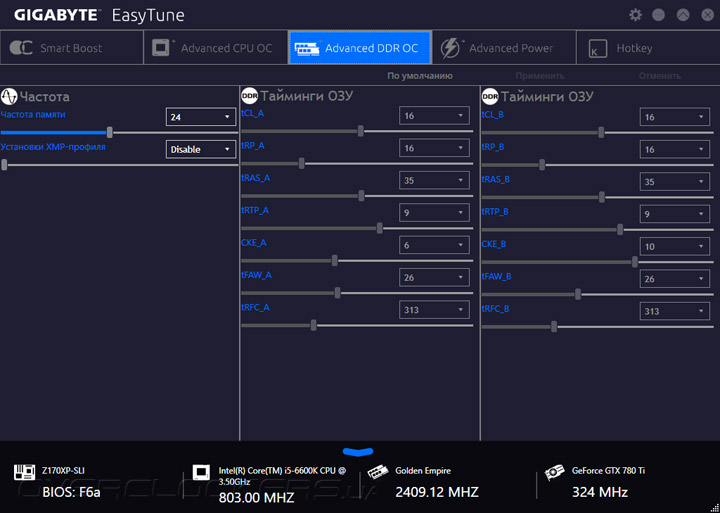Viewport: 720px width, 513px height.
Task: Open the settings gear icon
Action: (635, 15)
